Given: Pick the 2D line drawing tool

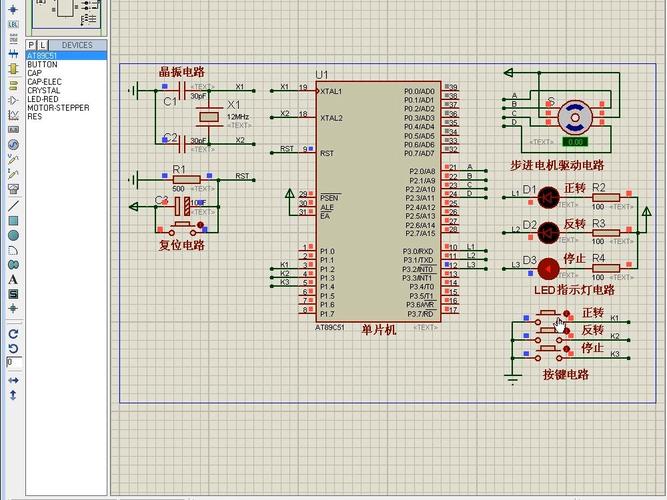Looking at the screenshot, I should click(13, 206).
